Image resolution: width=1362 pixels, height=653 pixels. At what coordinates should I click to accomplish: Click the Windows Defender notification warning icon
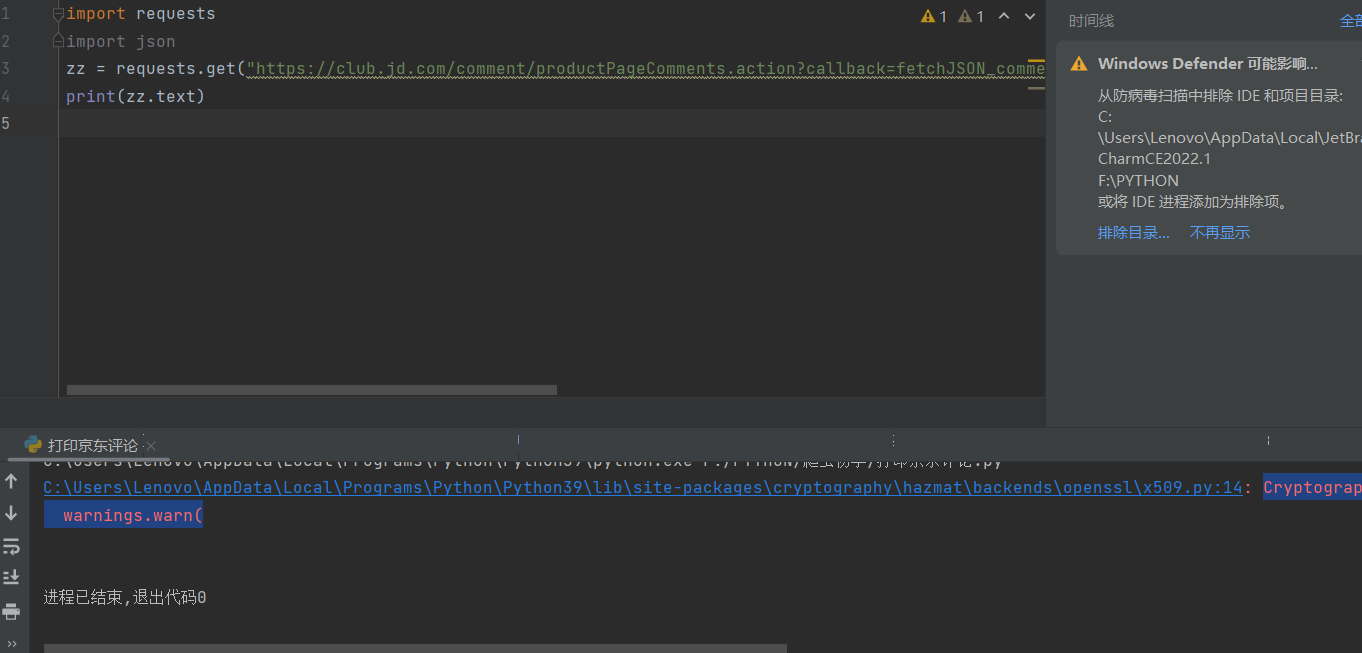[1078, 64]
